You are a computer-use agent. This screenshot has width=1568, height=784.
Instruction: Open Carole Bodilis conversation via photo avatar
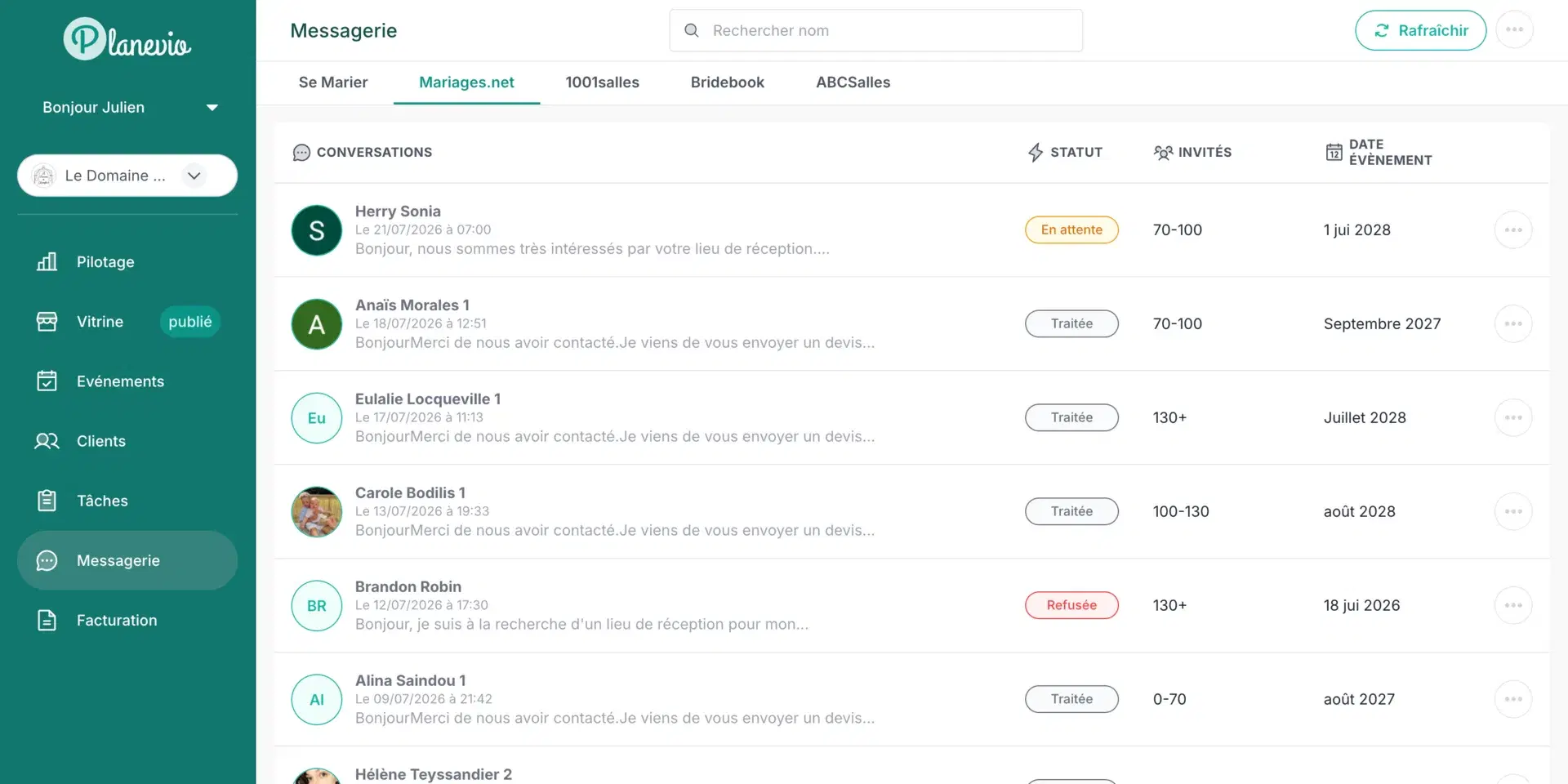317,512
